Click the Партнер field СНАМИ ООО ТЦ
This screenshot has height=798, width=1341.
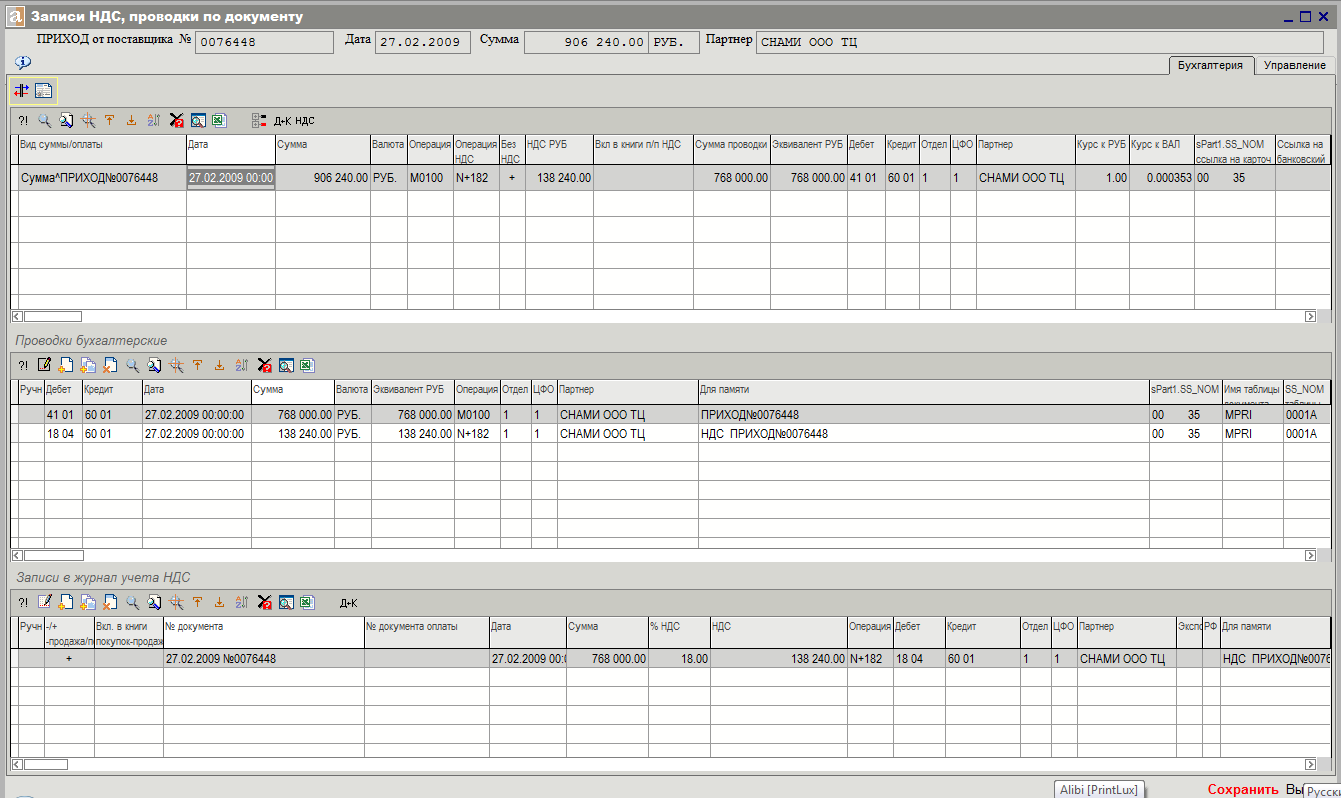(1040, 42)
